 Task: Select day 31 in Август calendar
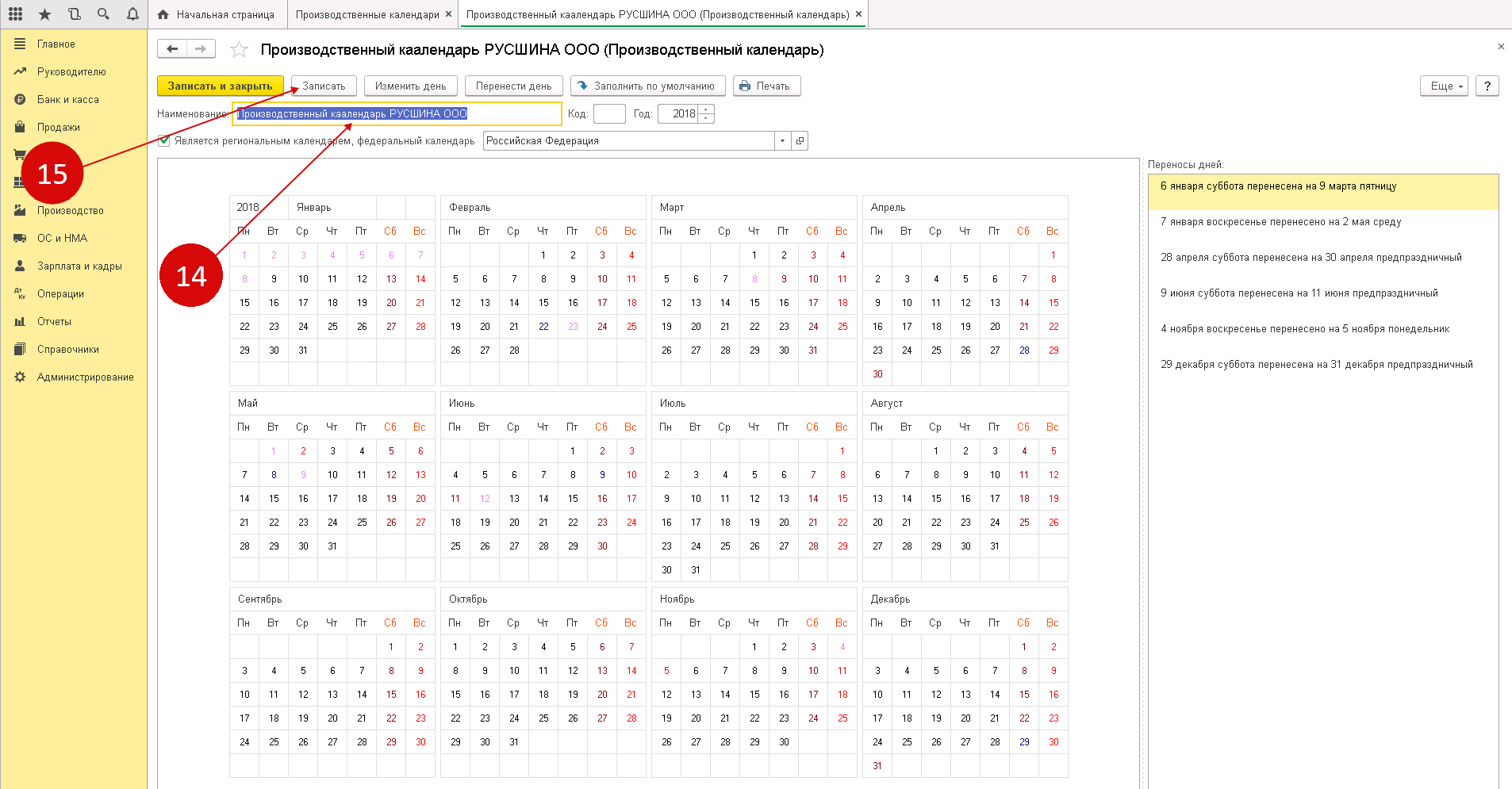click(x=995, y=546)
